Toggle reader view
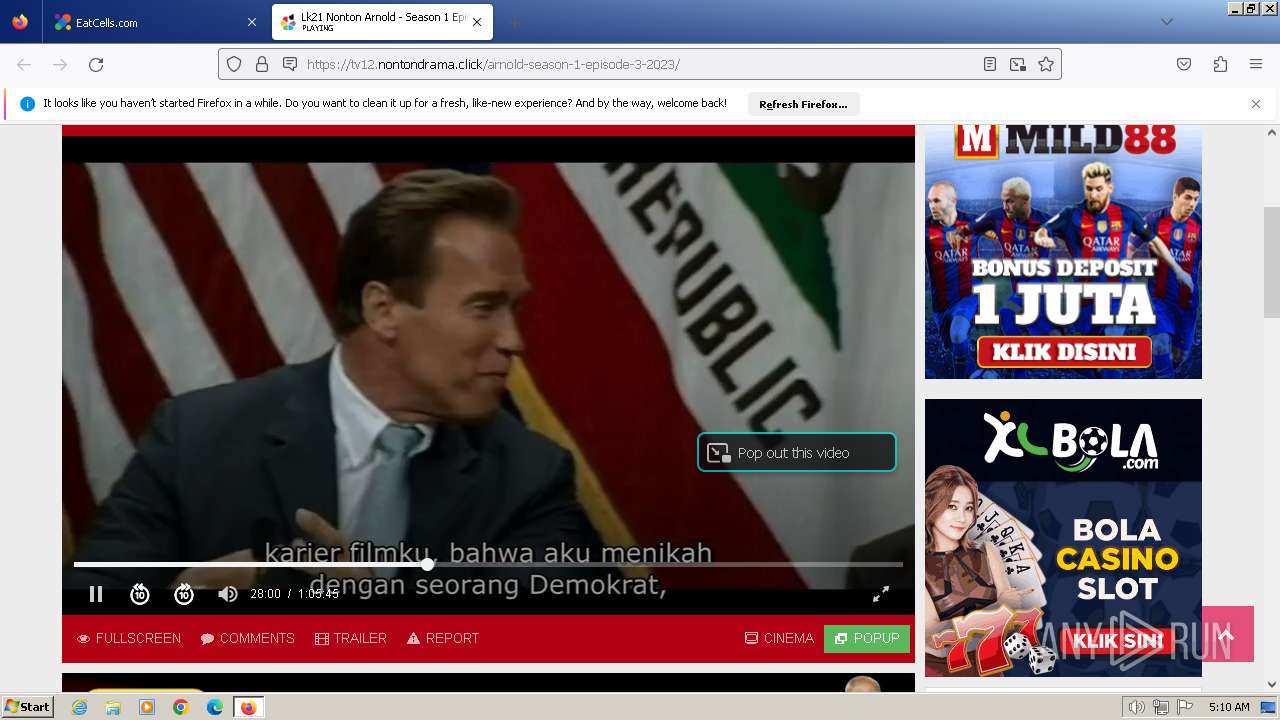 (990, 64)
